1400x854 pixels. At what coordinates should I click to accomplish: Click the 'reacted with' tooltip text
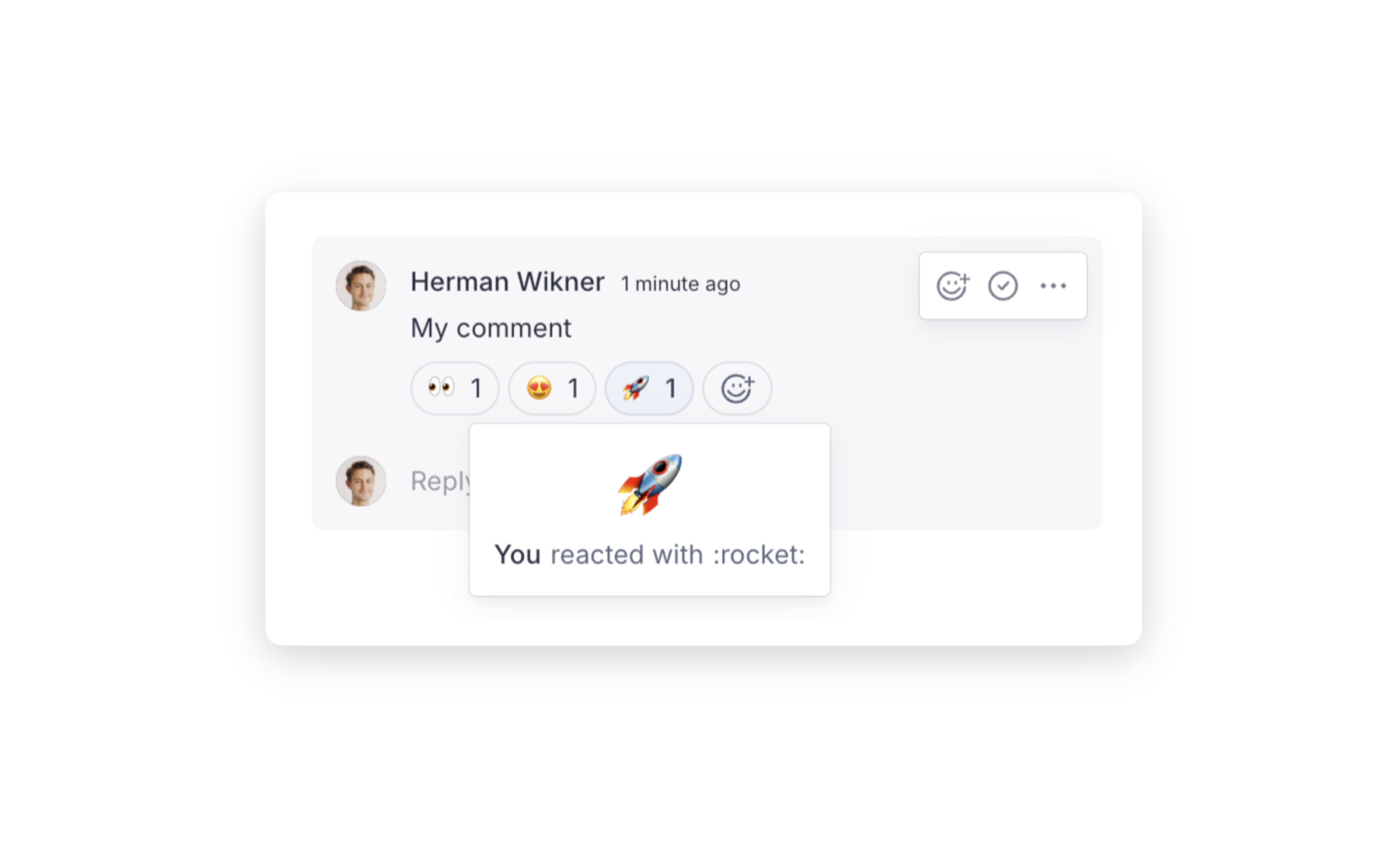627,555
